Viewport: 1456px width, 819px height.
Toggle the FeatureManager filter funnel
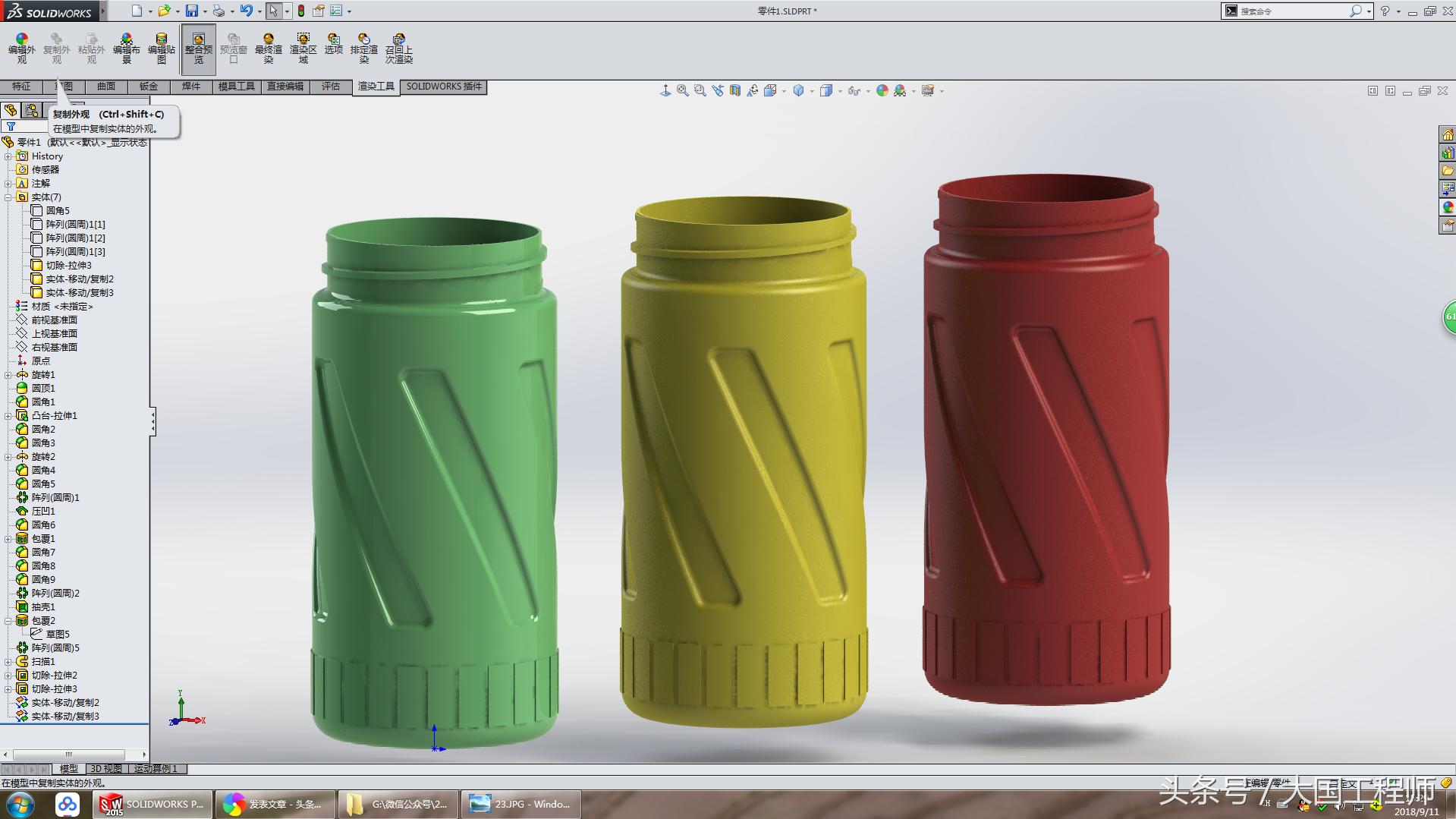click(10, 126)
